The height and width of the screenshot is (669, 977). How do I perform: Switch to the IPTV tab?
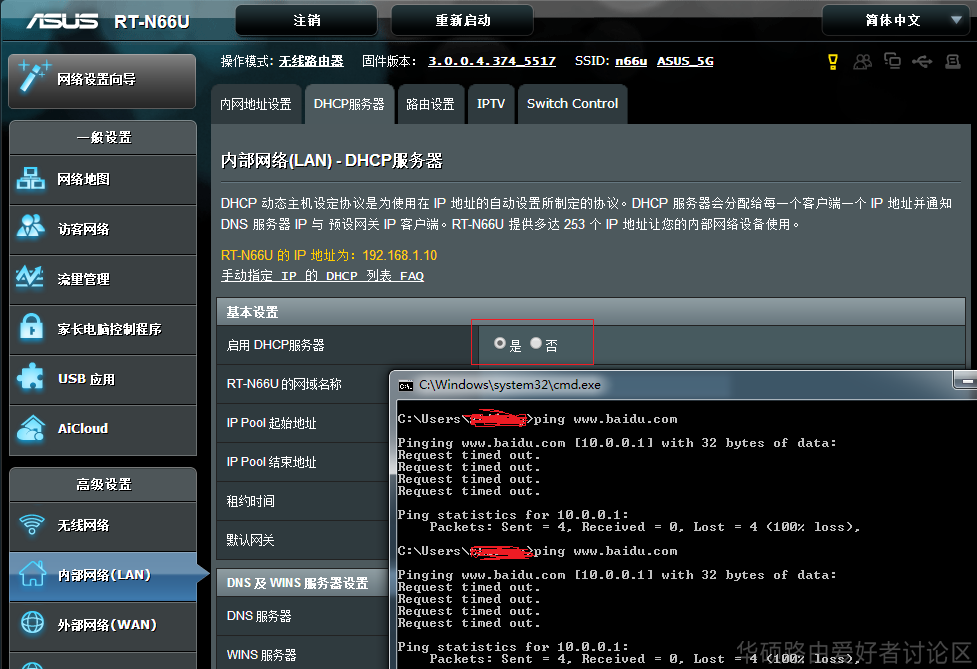491,104
